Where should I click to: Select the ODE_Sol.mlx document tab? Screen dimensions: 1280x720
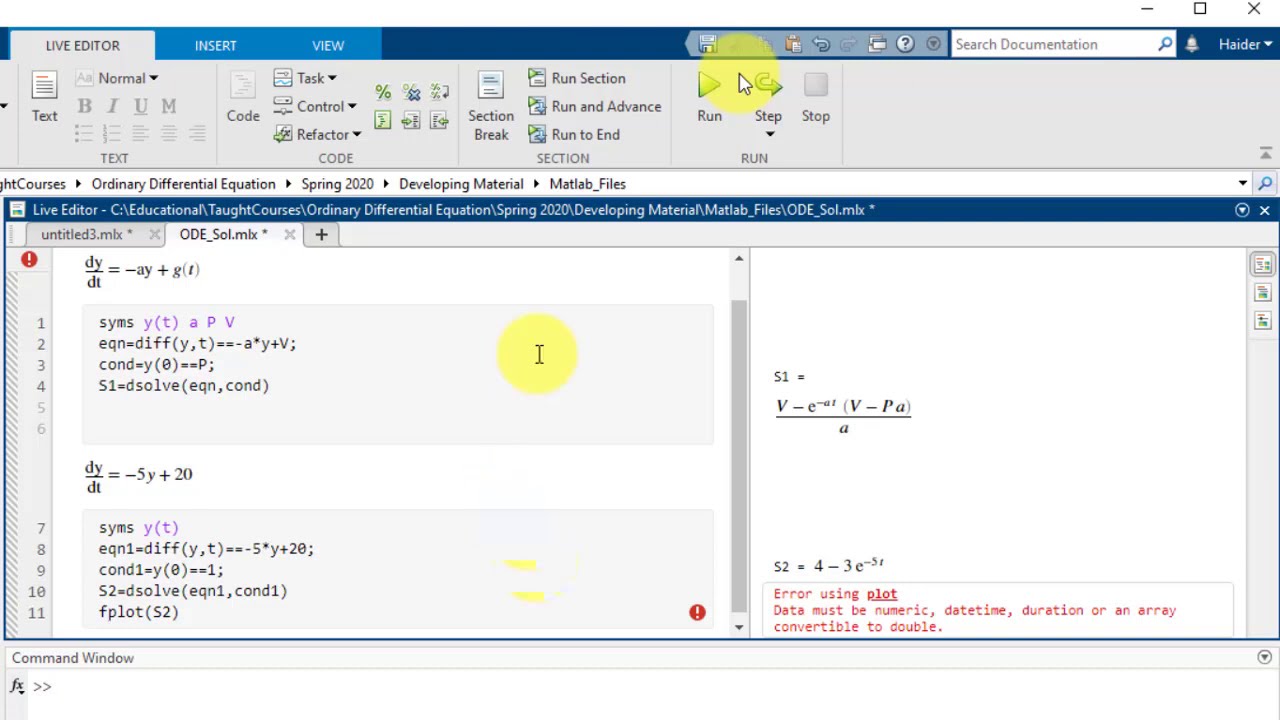click(224, 234)
